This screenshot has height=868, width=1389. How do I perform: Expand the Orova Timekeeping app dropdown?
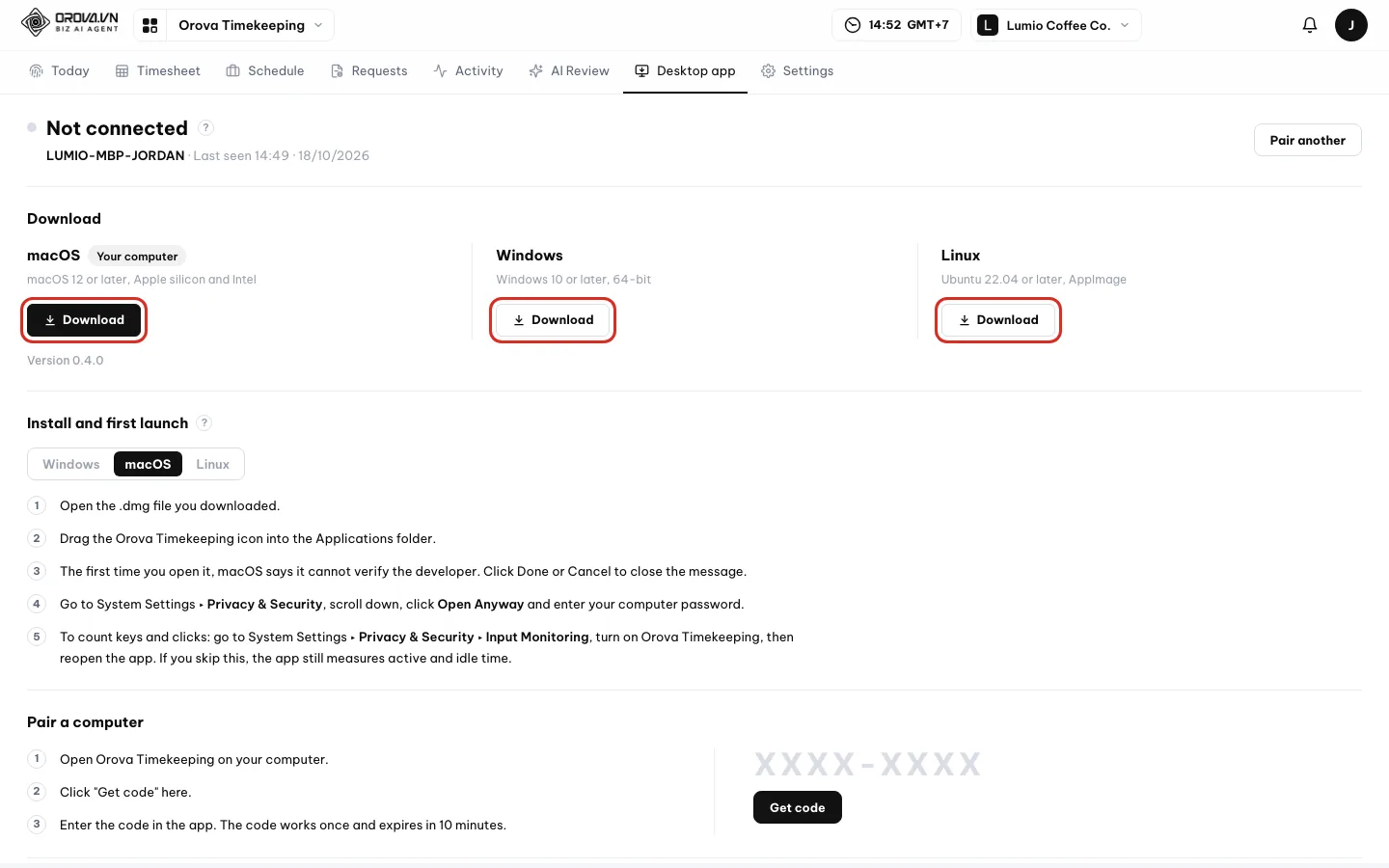point(250,25)
